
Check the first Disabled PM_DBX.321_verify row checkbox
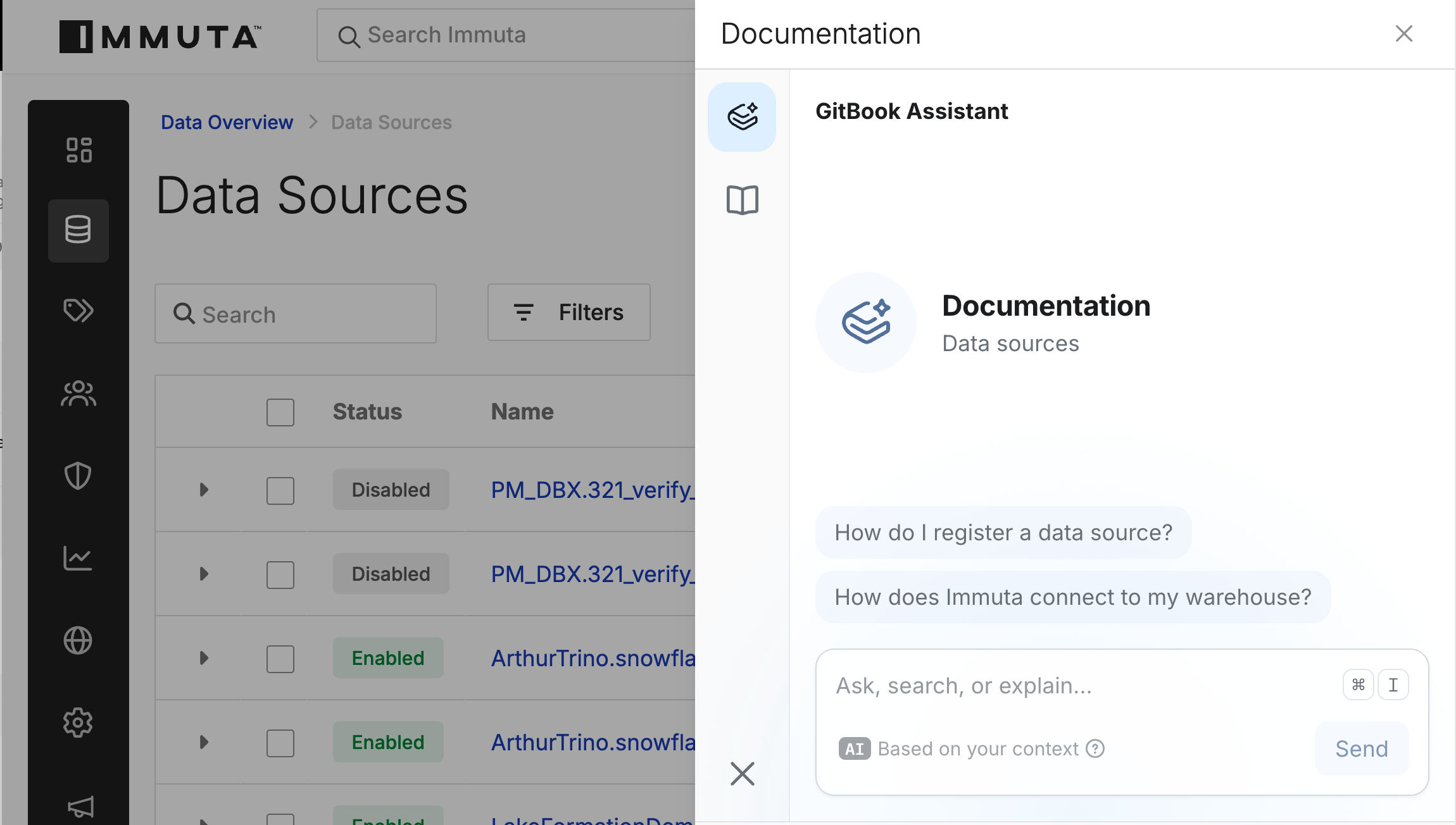280,490
